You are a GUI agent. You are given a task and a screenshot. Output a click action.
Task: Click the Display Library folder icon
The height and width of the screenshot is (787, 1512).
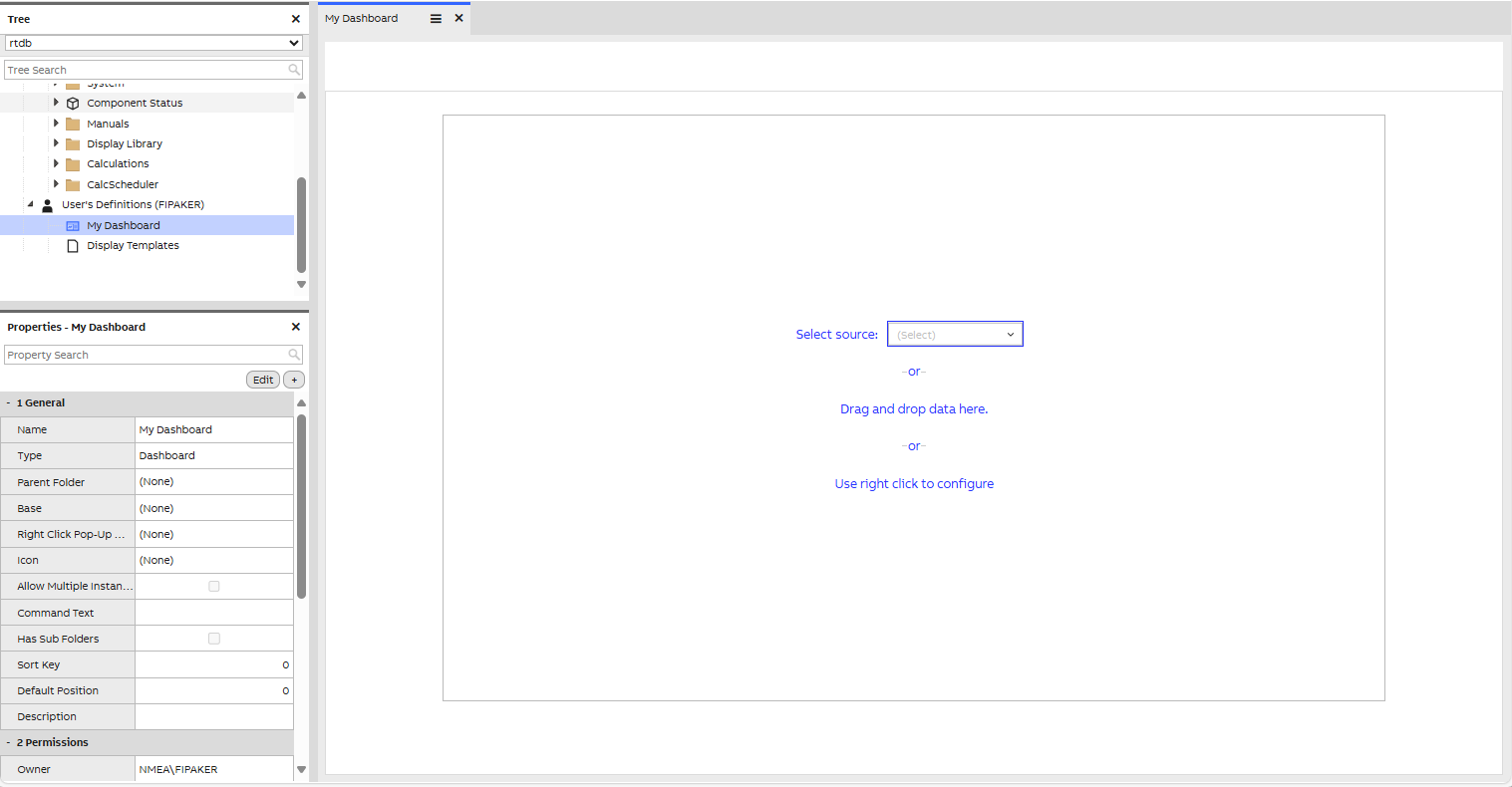[73, 142]
